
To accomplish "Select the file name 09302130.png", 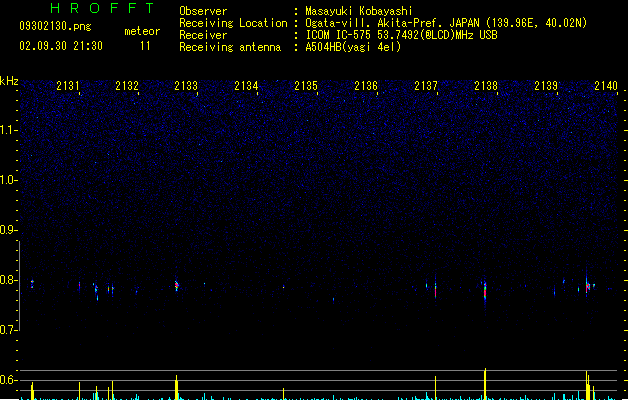I will tap(55, 26).
